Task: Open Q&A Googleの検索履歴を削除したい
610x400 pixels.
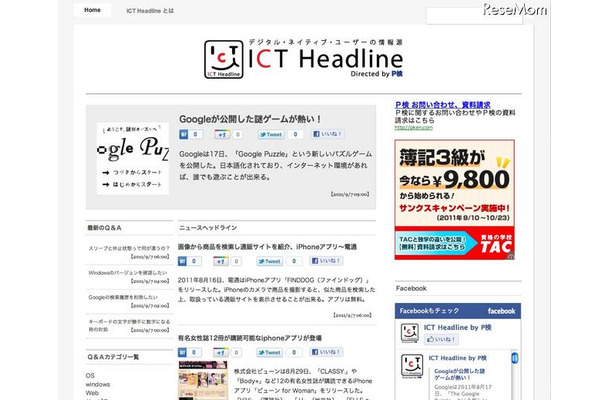Action: click(123, 297)
